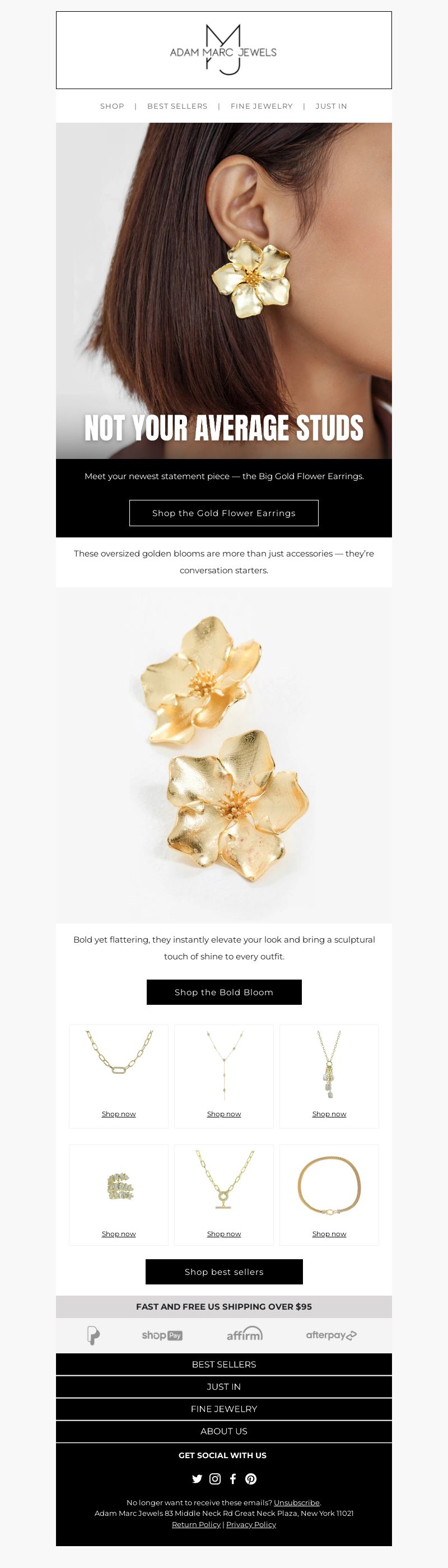448x1568 pixels.
Task: Click Shop the Gold Flower Earrings button
Action: pos(223,513)
